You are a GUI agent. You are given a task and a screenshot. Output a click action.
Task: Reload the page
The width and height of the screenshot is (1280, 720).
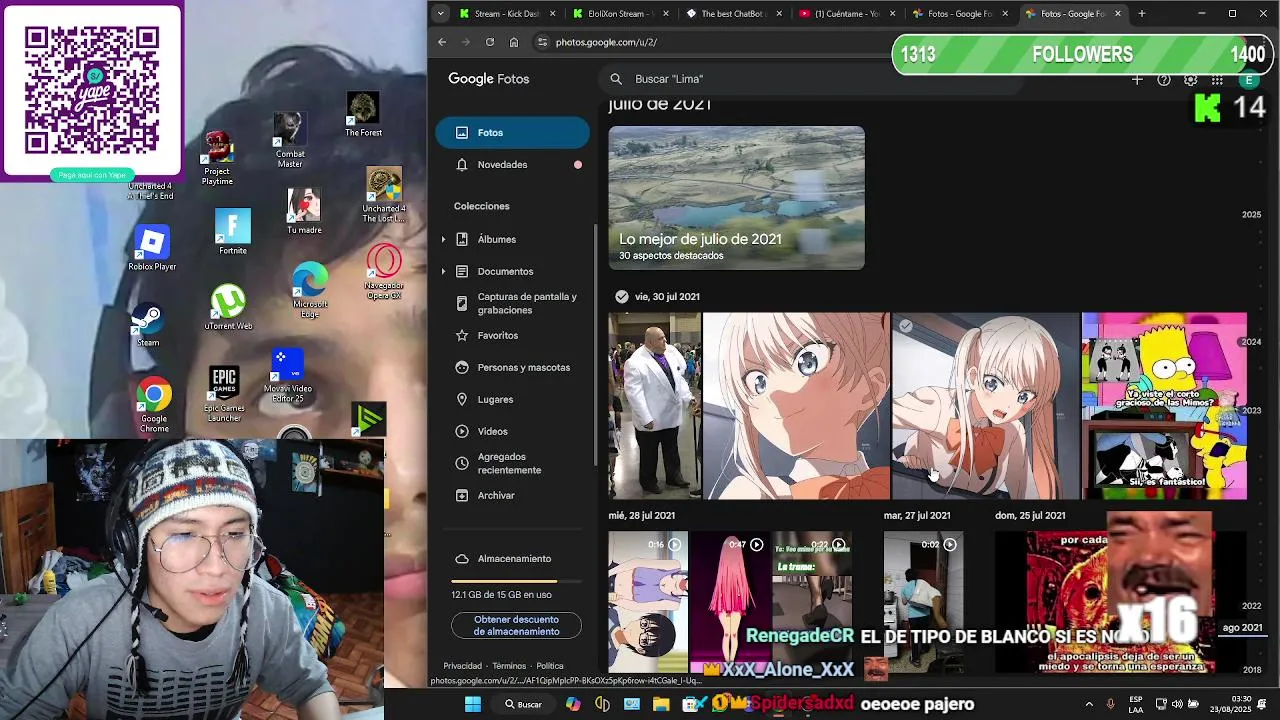[490, 42]
